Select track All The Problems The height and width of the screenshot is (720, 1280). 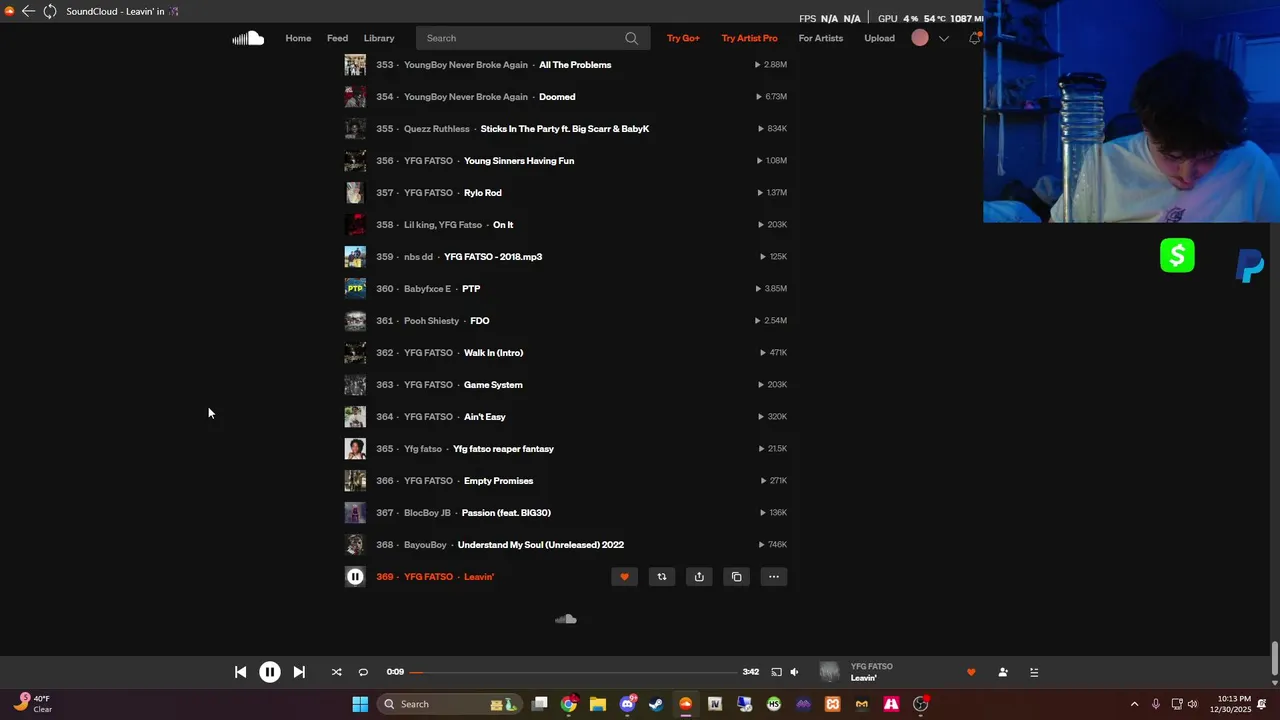tap(575, 65)
